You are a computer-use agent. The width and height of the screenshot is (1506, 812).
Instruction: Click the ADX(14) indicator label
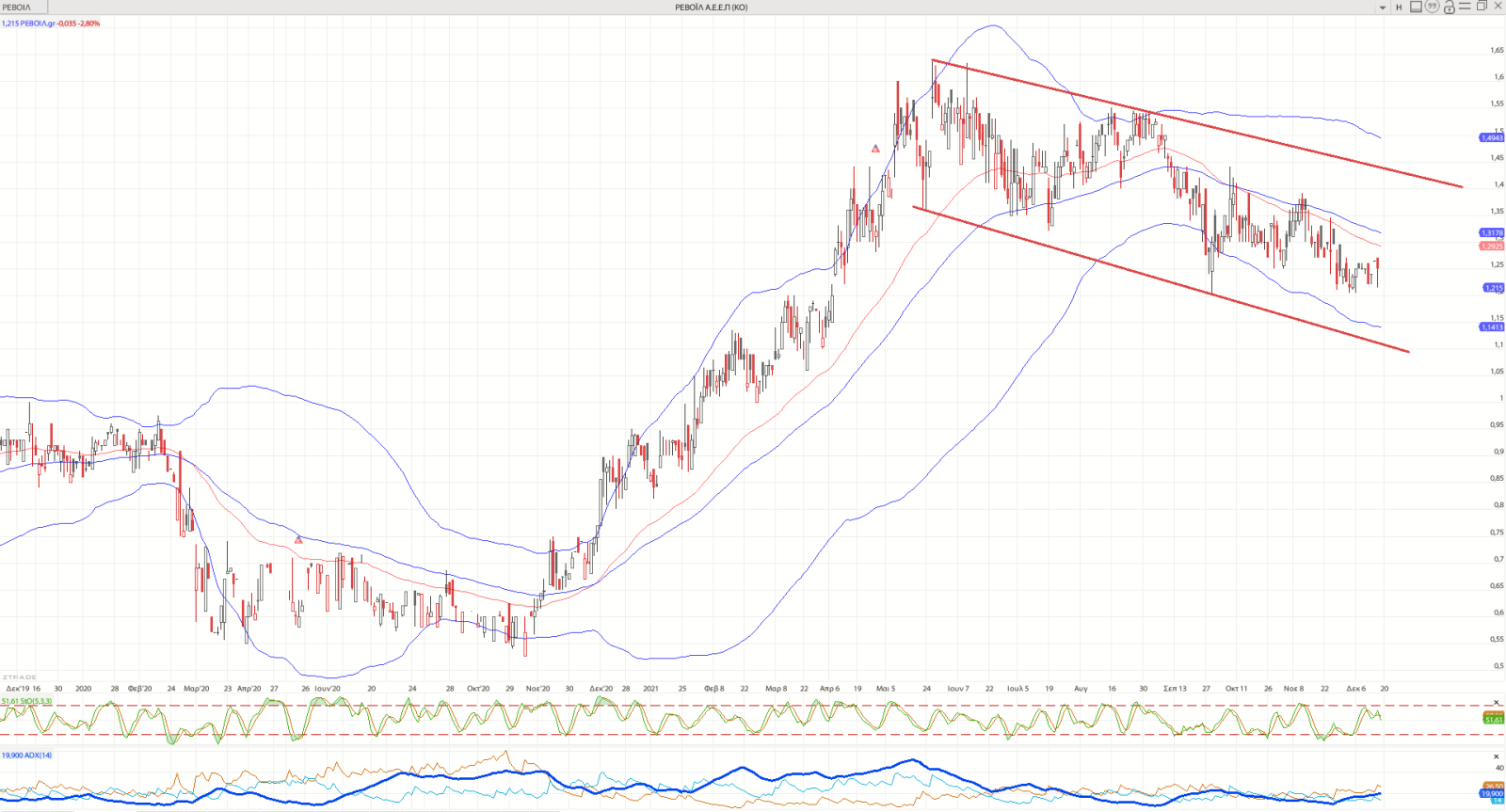[27, 755]
